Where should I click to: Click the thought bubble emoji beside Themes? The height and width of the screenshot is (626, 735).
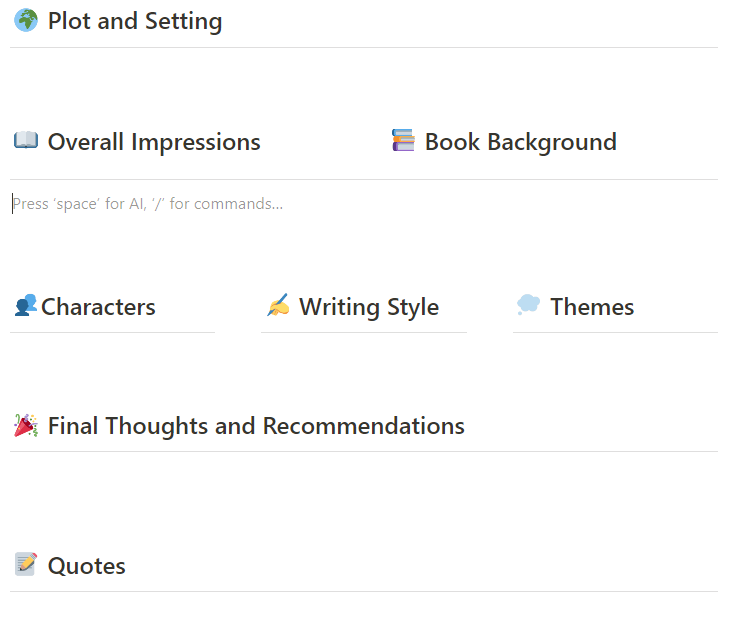tap(529, 306)
